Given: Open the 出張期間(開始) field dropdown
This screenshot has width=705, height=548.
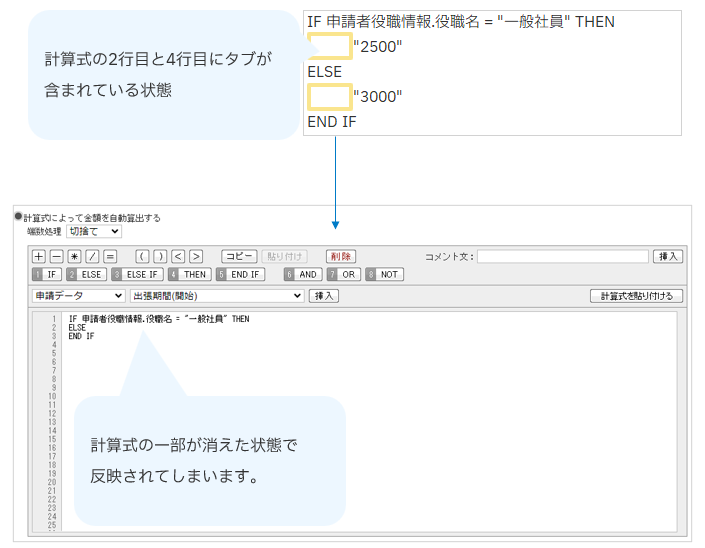Looking at the screenshot, I should click(x=216, y=296).
